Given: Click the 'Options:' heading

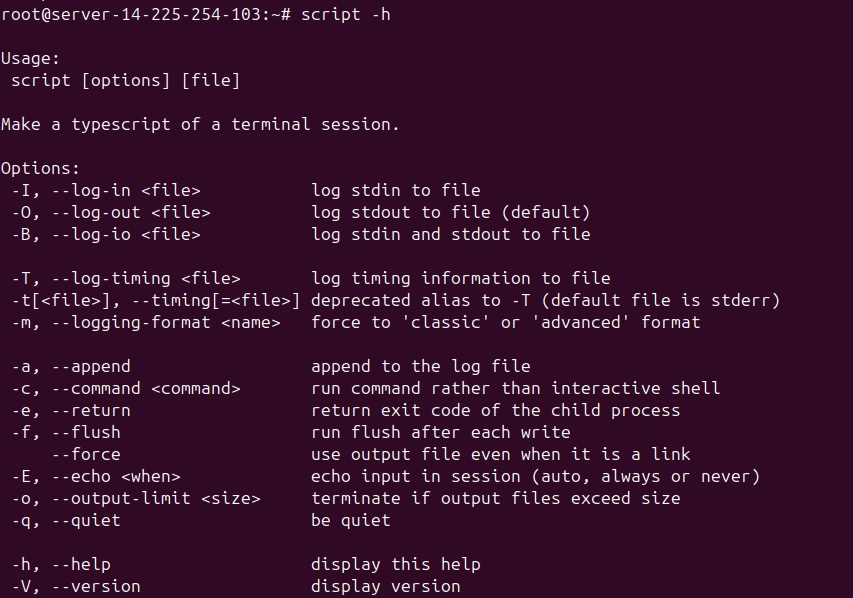Looking at the screenshot, I should click(40, 169).
